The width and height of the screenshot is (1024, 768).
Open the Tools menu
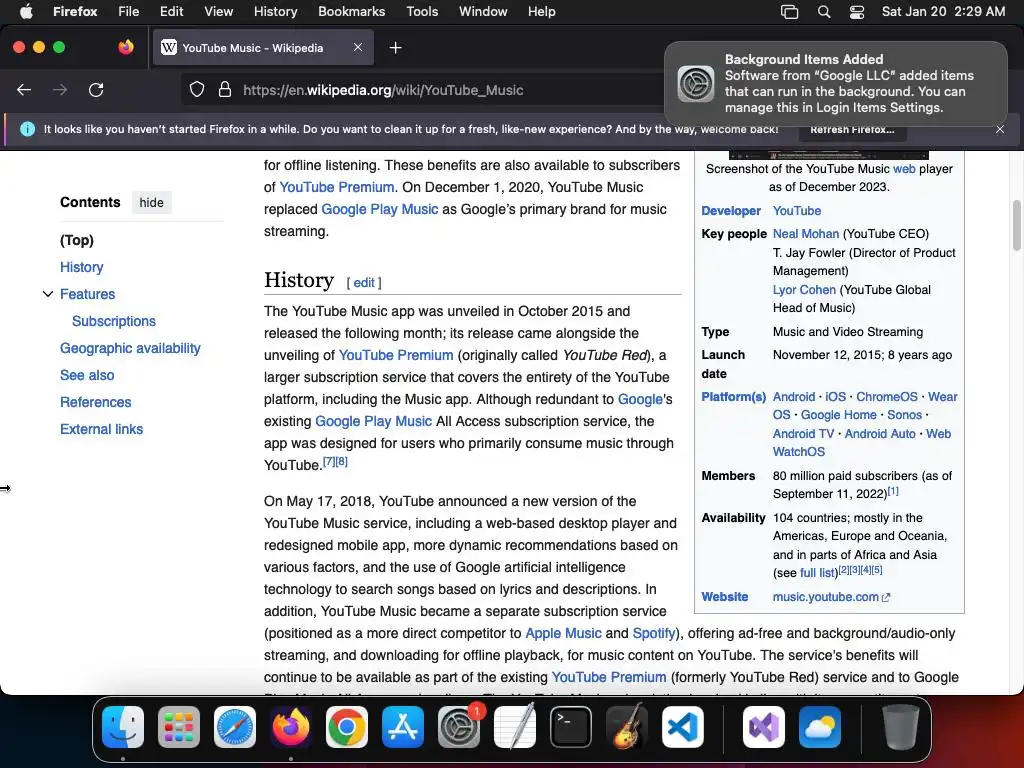coord(422,11)
